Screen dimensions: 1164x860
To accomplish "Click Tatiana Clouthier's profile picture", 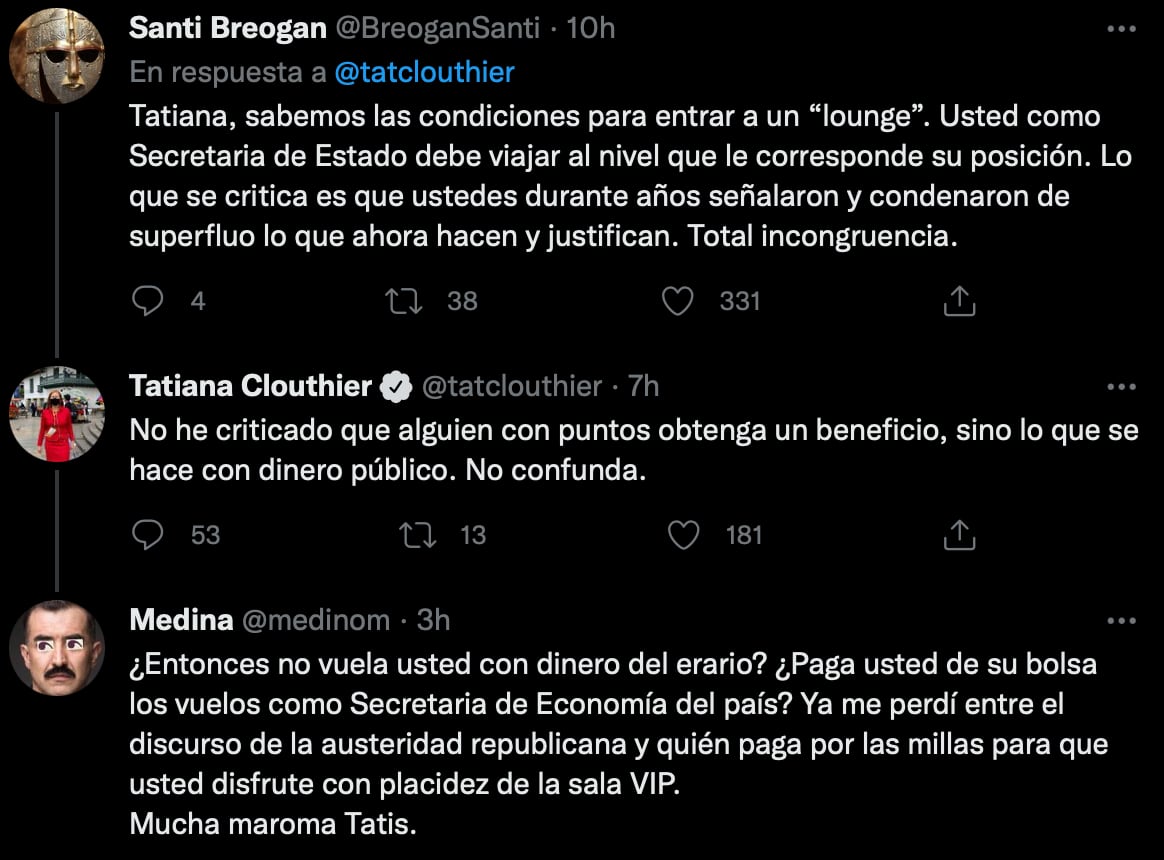I will click(x=57, y=414).
